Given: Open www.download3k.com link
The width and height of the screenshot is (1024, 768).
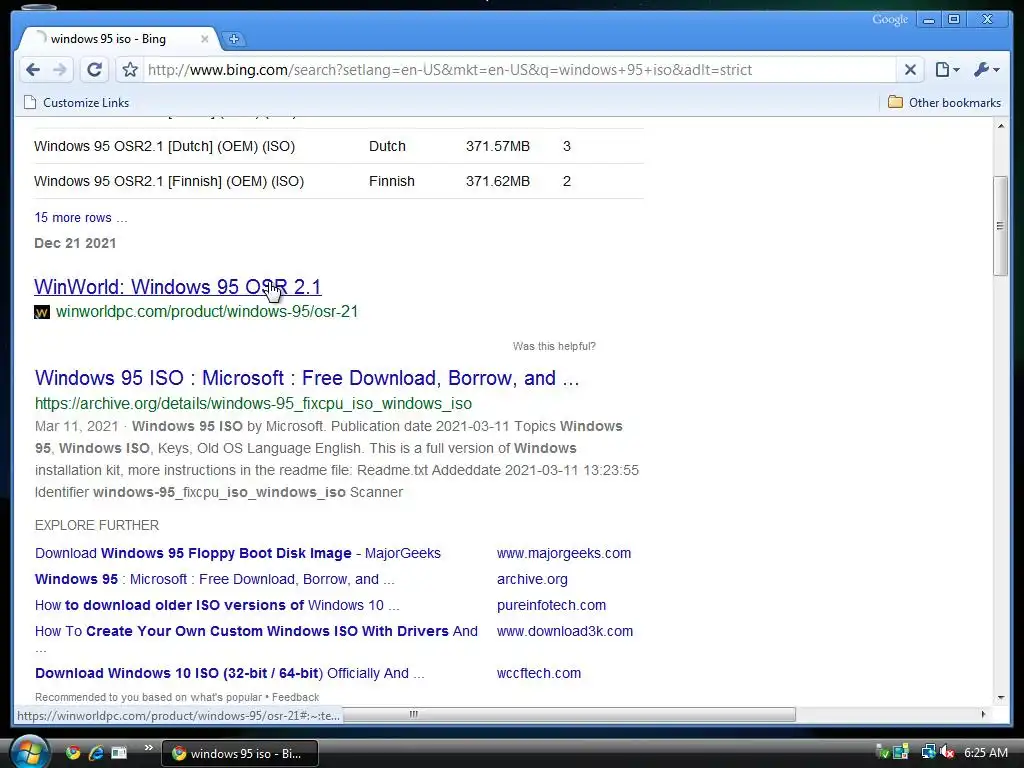Looking at the screenshot, I should (565, 632).
